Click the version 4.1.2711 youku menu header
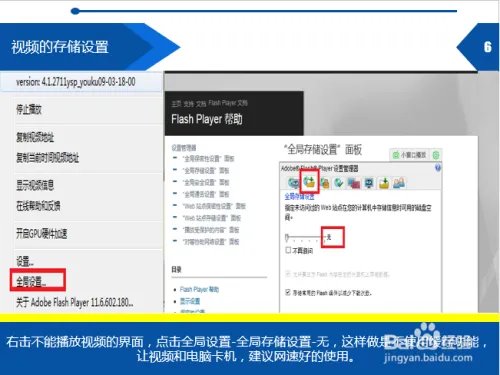Screen dimensions: 500x375 point(76,82)
